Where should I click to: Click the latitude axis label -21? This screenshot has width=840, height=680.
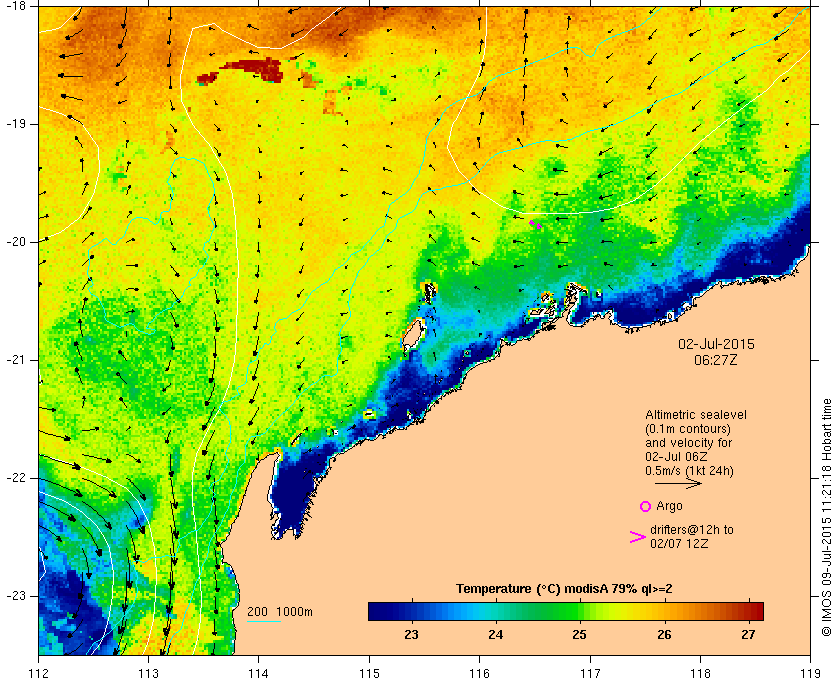click(x=15, y=360)
